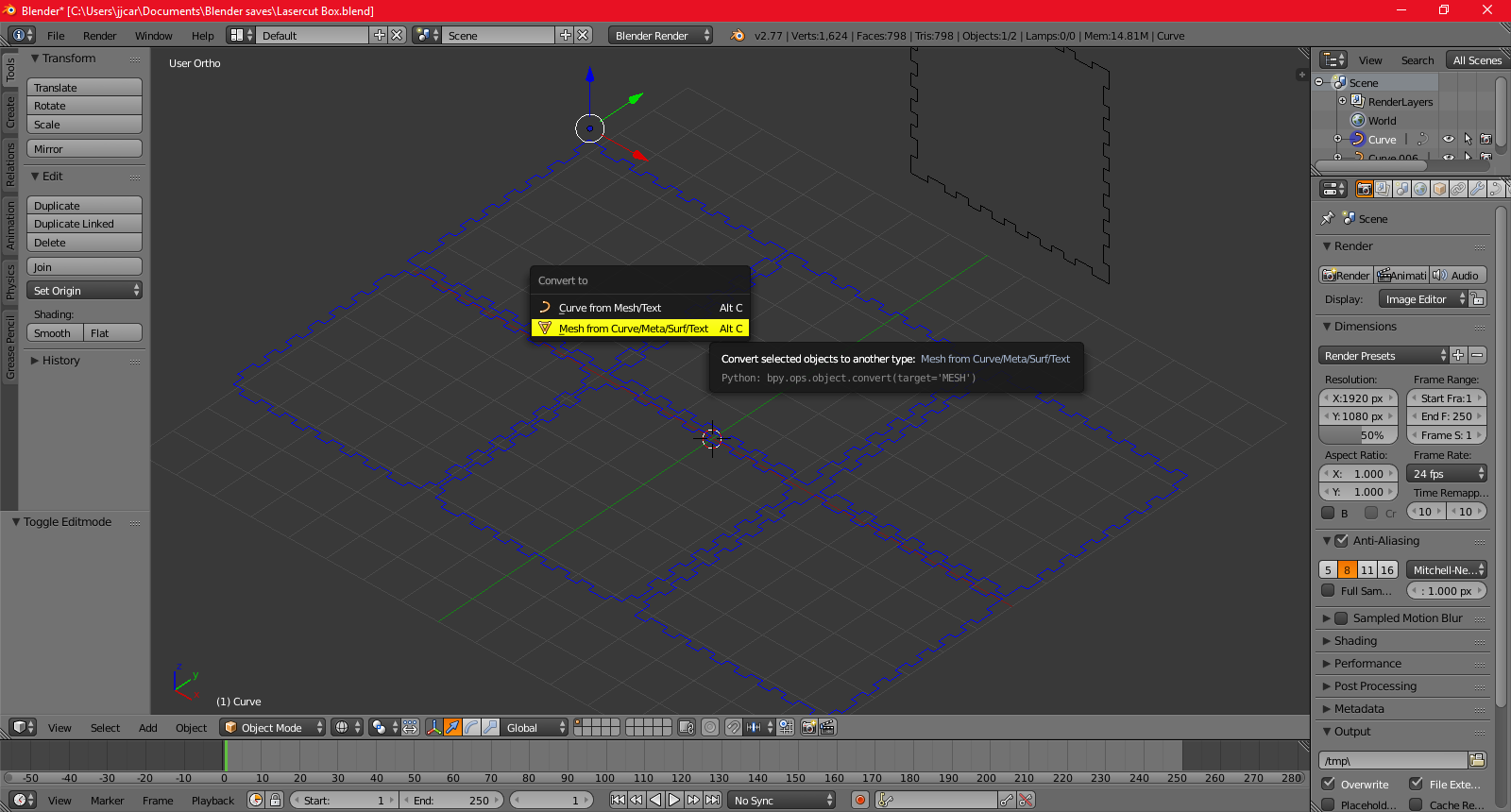
Task: Toggle the timeline preview range clock icon
Action: point(256,800)
